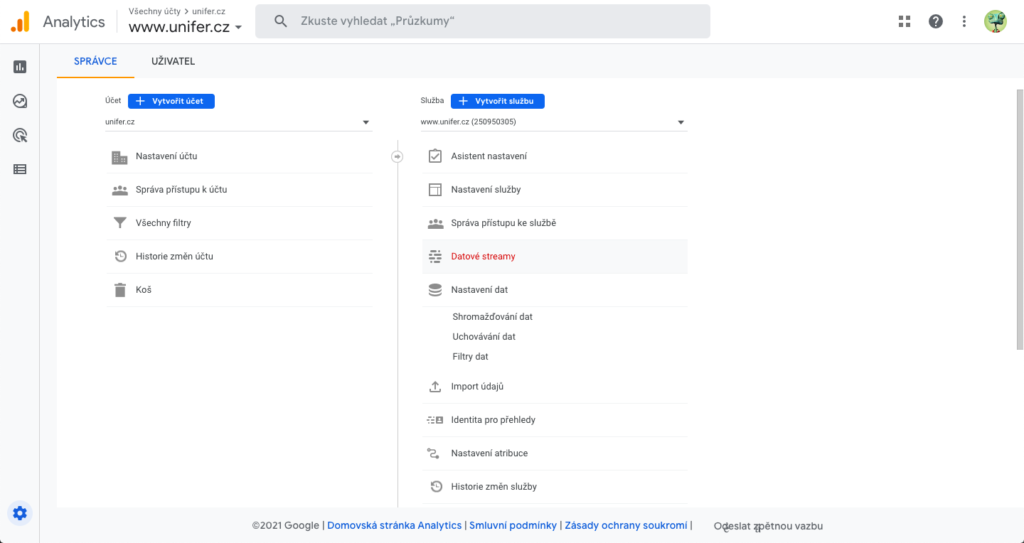The height and width of the screenshot is (543, 1024).
Task: Open the three-dot more options menu
Action: pyautogui.click(x=964, y=21)
